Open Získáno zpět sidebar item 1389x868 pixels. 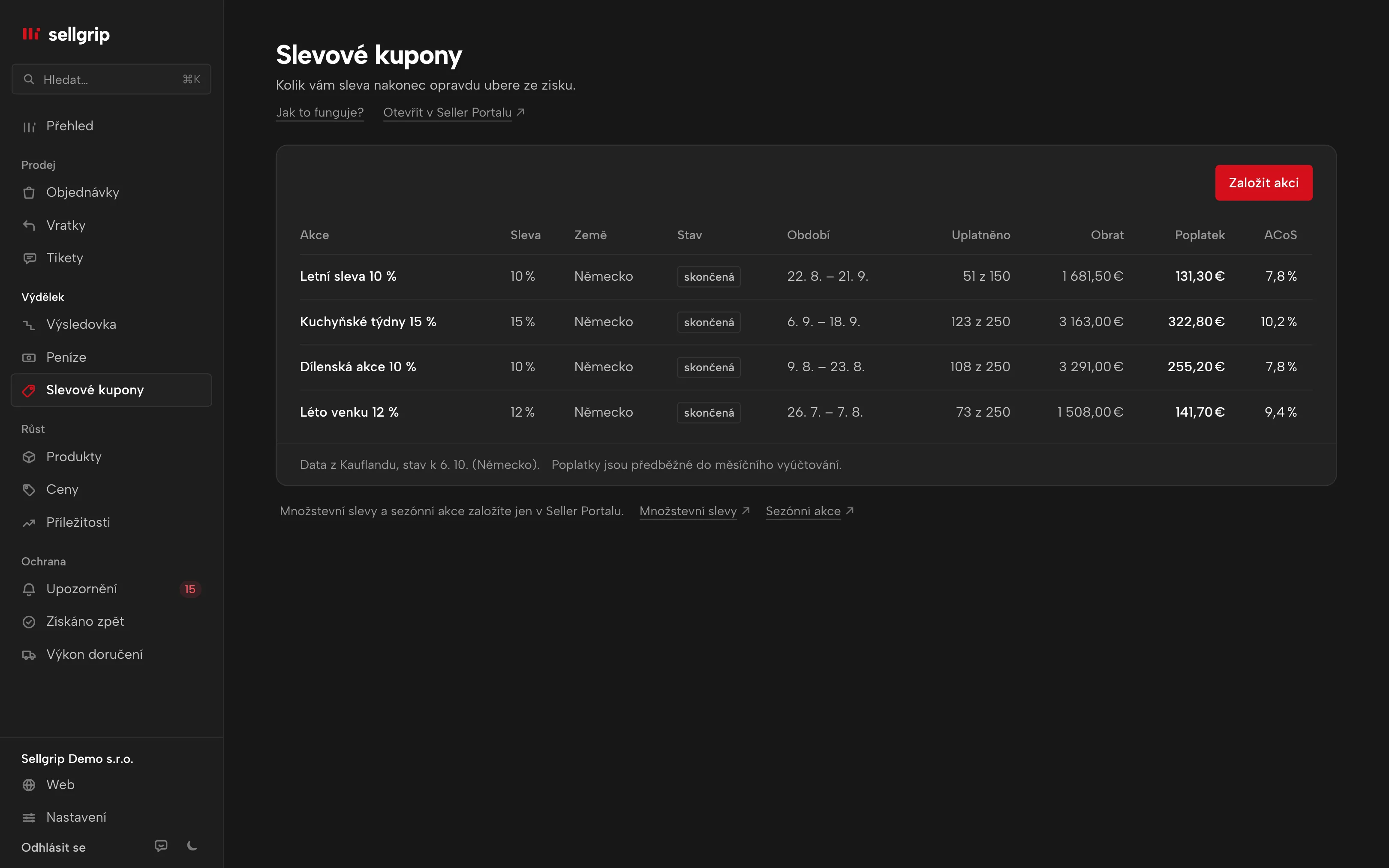111,622
